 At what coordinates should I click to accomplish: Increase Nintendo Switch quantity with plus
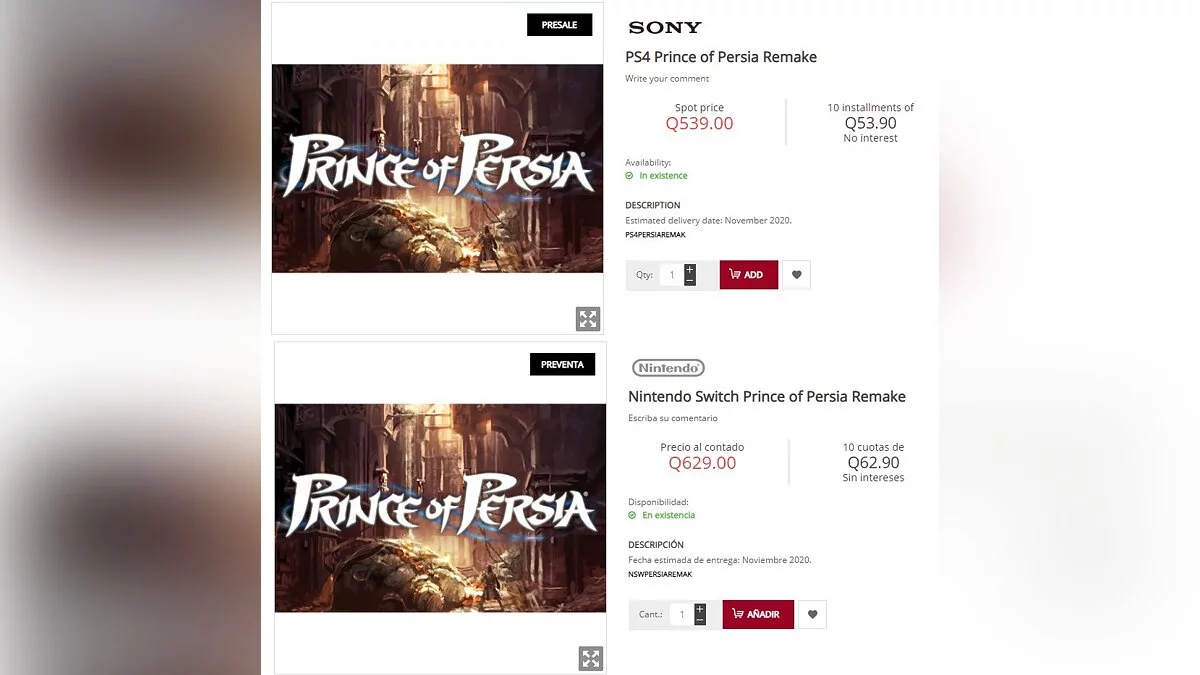(x=700, y=608)
